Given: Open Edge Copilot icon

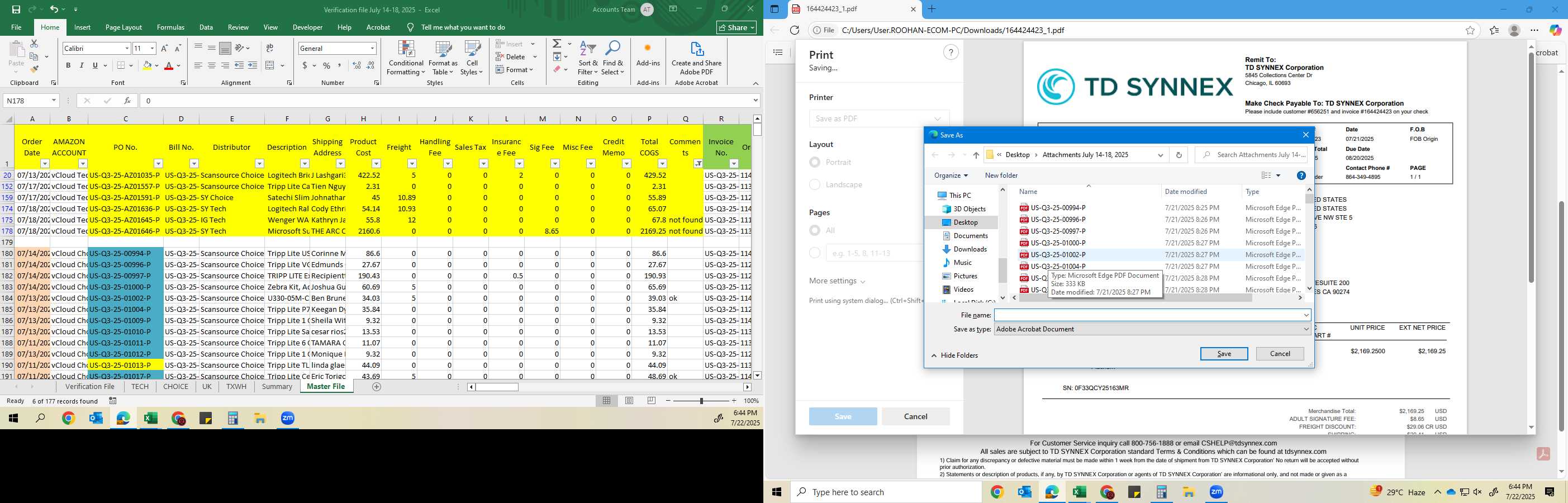Looking at the screenshot, I should 1555,30.
